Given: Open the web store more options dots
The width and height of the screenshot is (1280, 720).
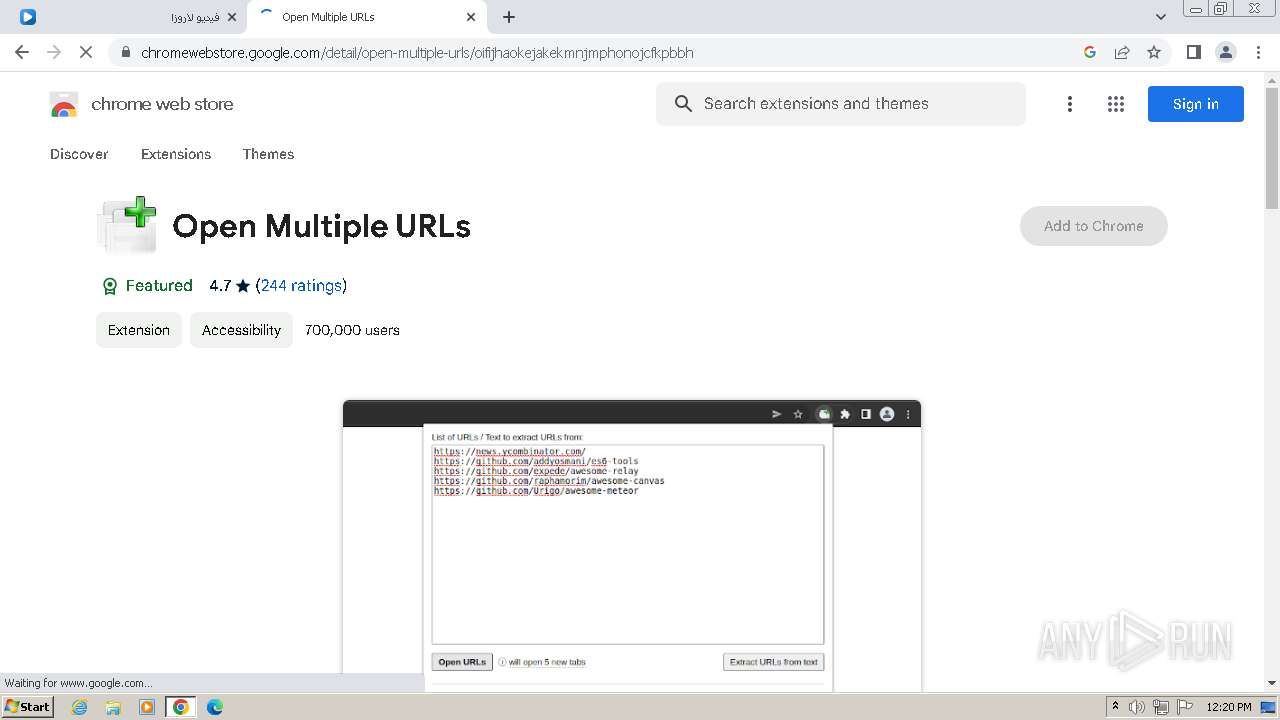Looking at the screenshot, I should click(x=1070, y=104).
